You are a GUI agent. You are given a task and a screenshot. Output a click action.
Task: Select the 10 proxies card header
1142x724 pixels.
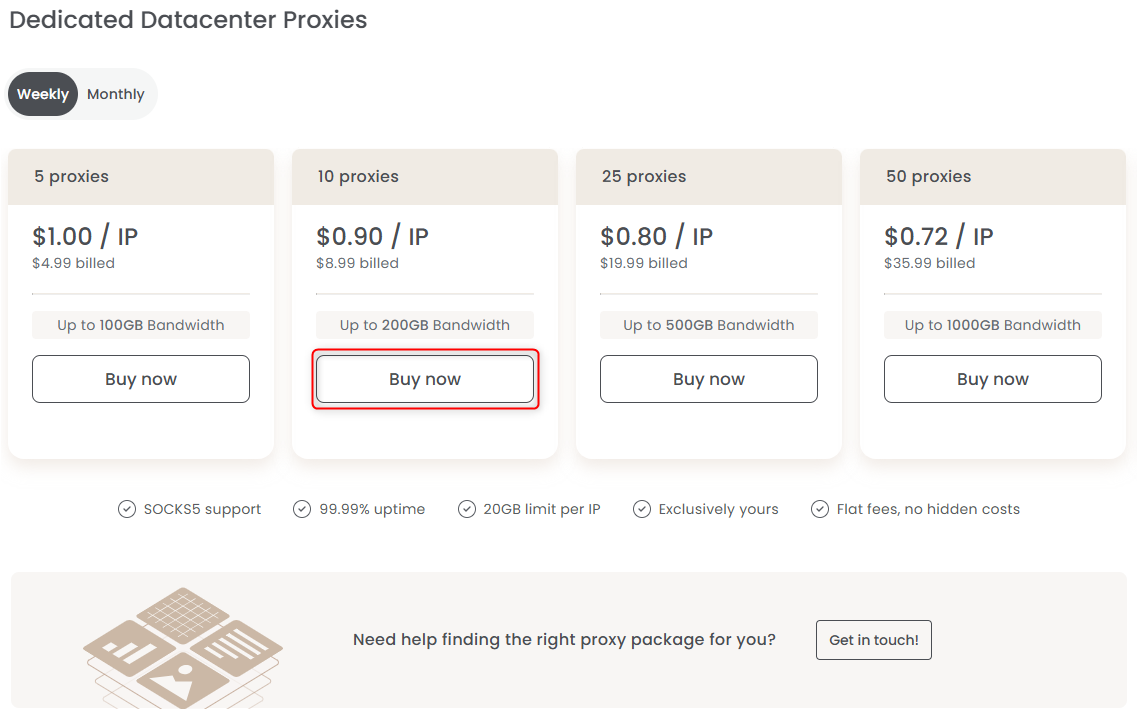tap(425, 177)
